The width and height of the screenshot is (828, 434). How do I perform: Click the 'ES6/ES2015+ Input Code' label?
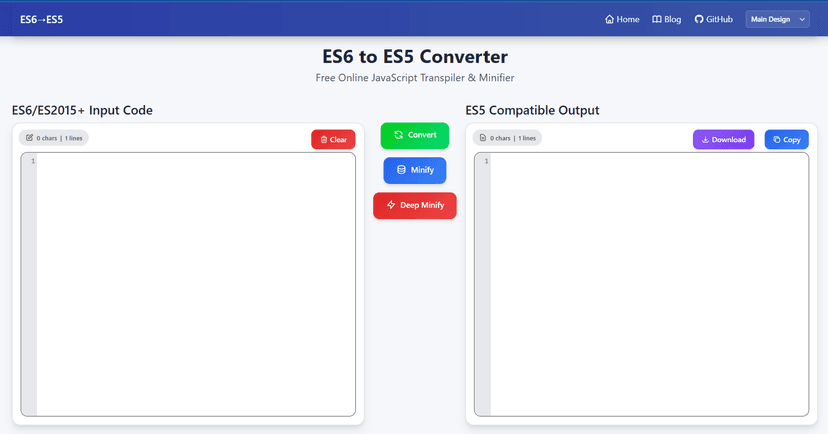click(x=82, y=110)
